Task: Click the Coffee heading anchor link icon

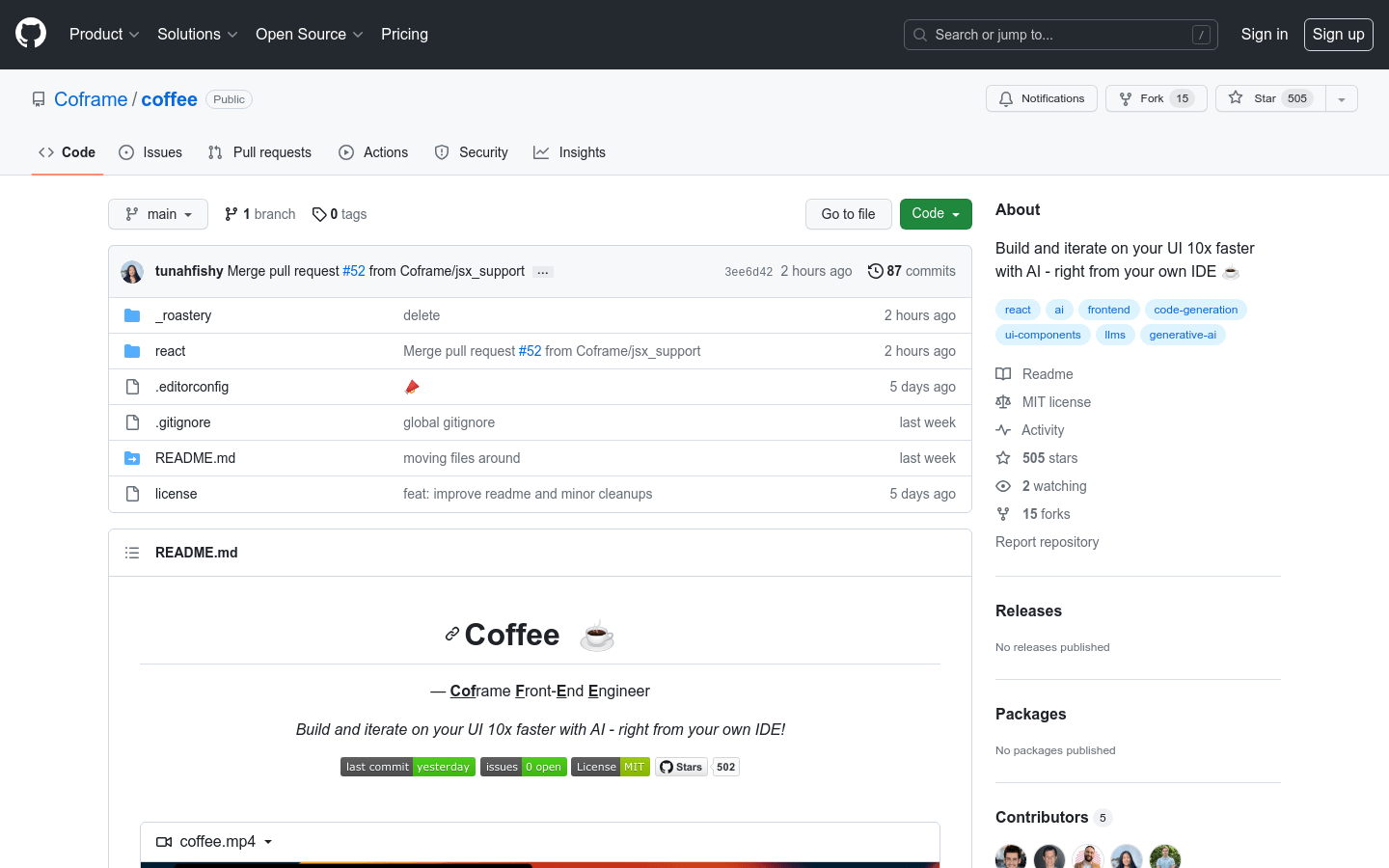Action: [451, 635]
